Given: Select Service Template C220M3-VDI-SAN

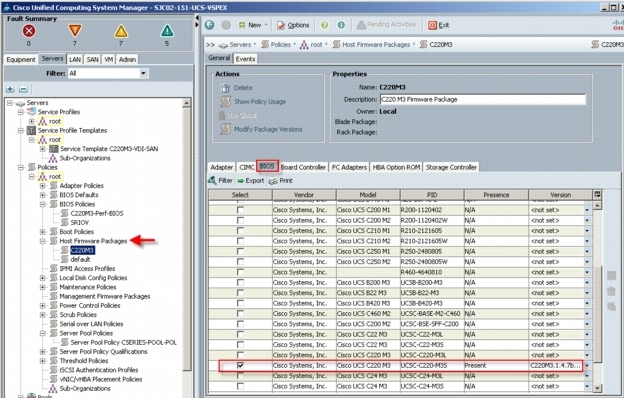Looking at the screenshot, I should point(109,149).
